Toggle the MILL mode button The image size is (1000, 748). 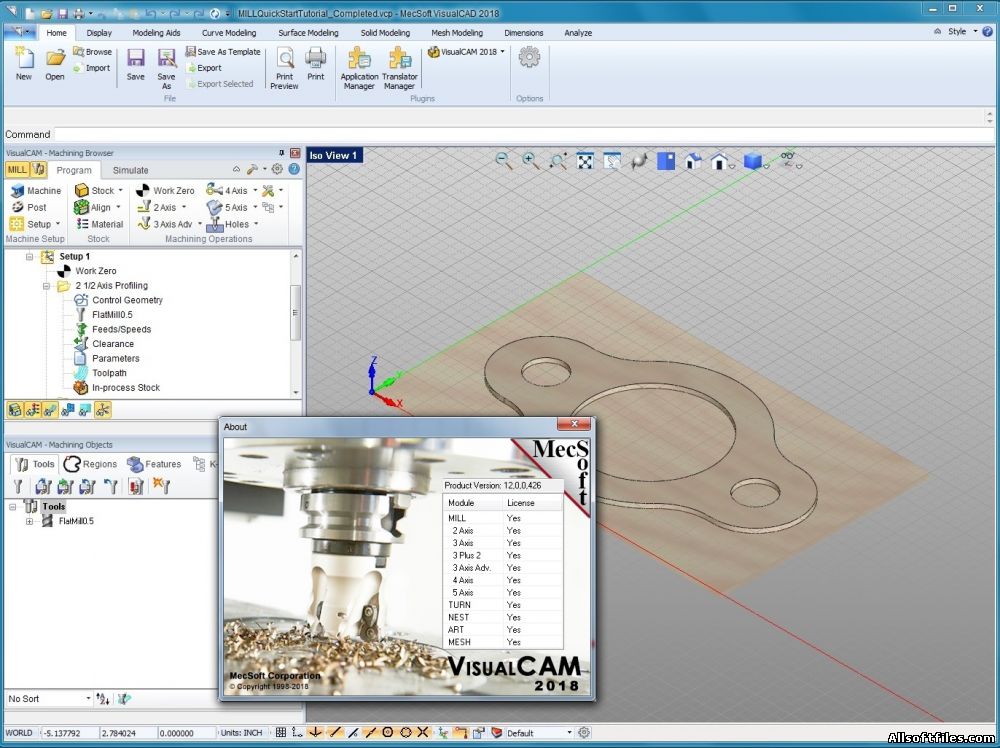click(x=17, y=170)
